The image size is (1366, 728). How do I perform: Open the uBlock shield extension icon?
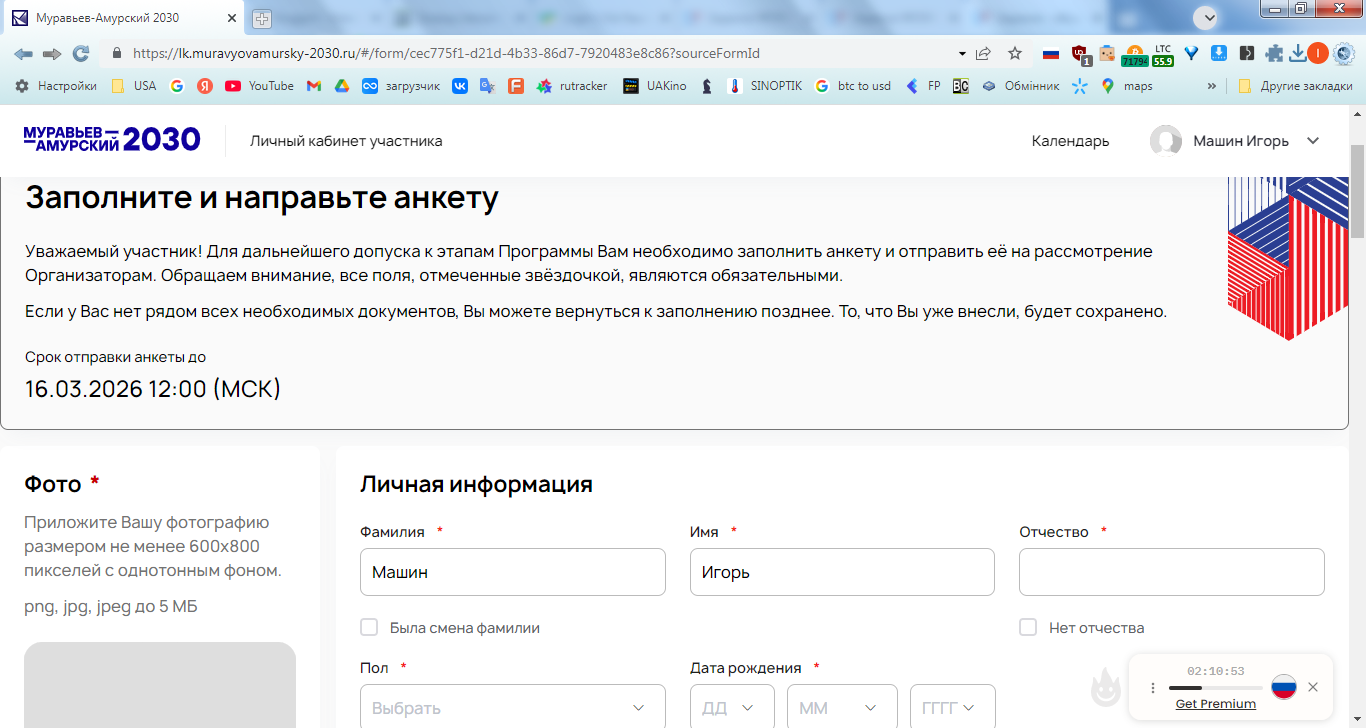point(1080,54)
